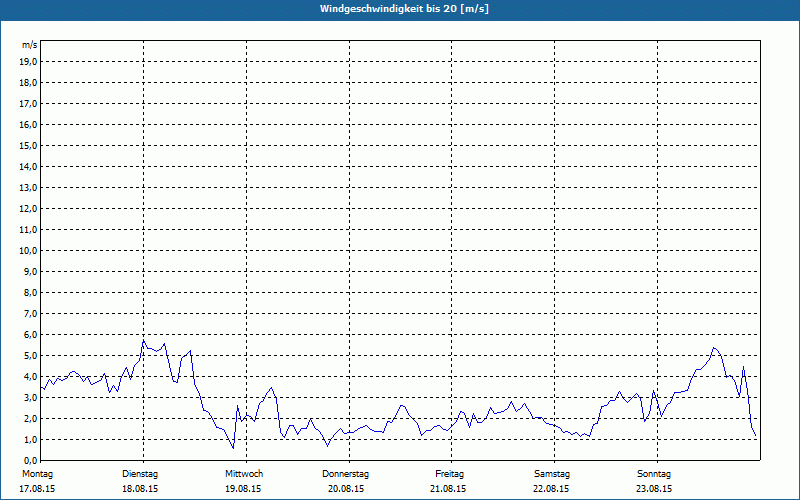Click the 15,0 y-axis label
800x500 pixels.
coord(29,145)
